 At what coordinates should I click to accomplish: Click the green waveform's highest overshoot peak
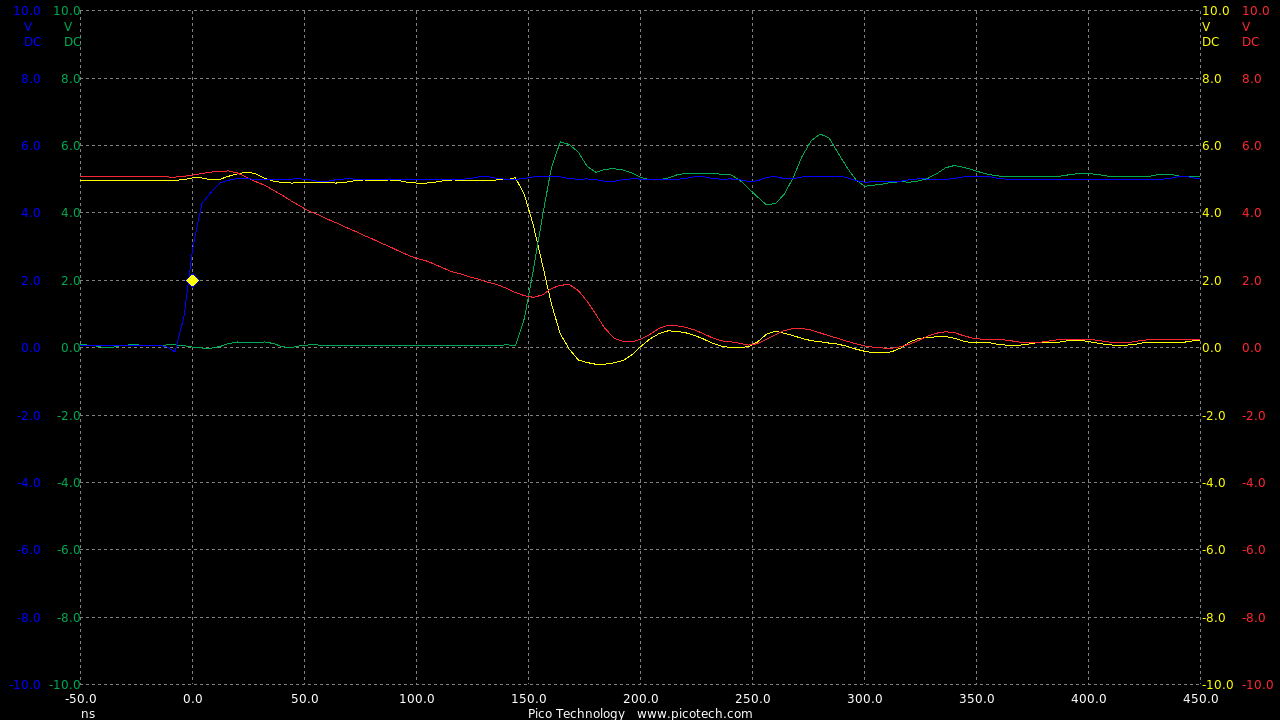tap(820, 134)
